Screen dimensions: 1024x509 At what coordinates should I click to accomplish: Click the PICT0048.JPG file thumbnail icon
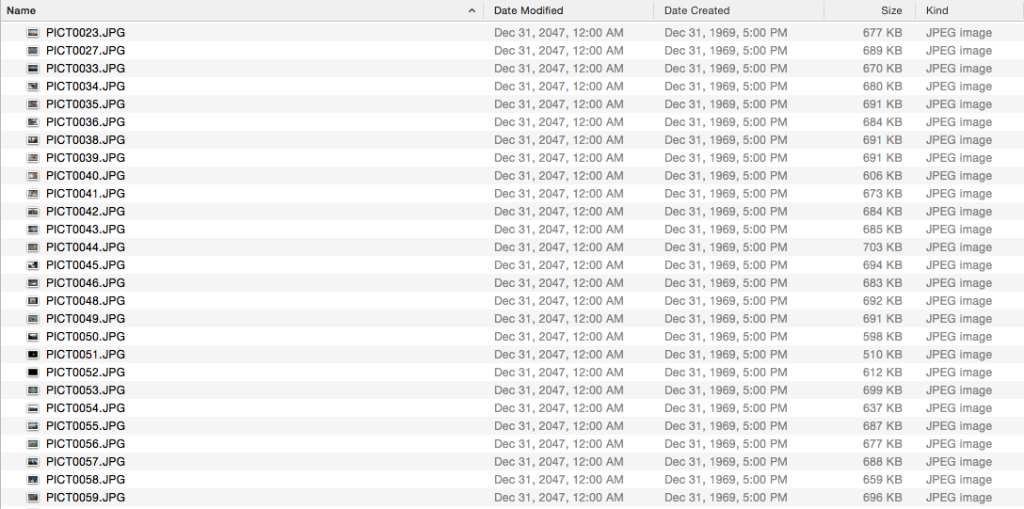point(33,301)
